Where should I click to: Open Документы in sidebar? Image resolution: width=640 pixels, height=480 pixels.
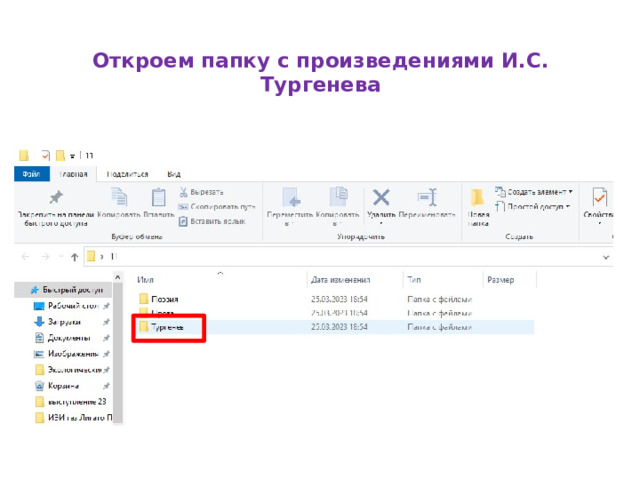[x=63, y=338]
